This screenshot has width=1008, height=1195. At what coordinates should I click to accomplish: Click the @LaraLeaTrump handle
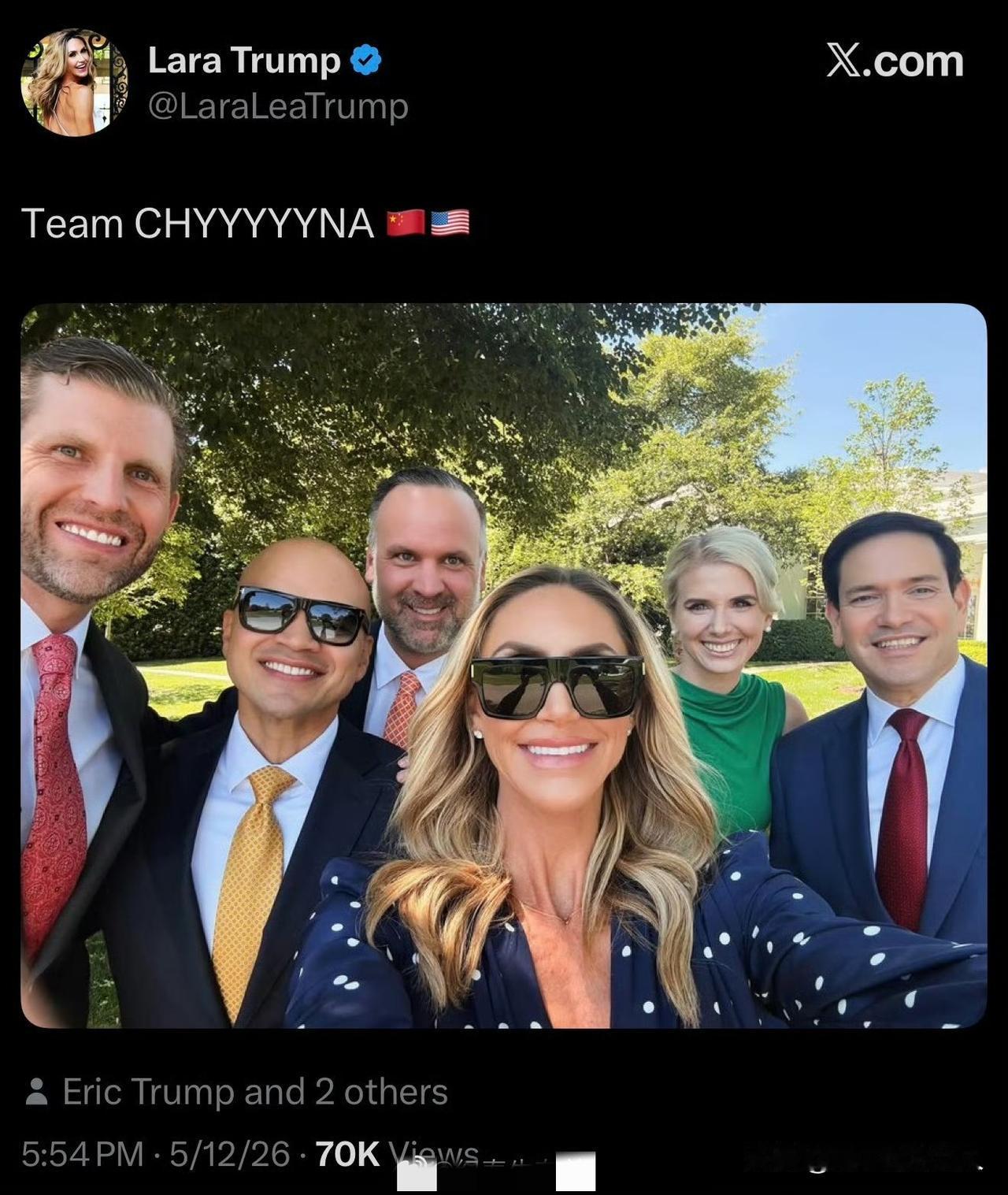point(278,106)
